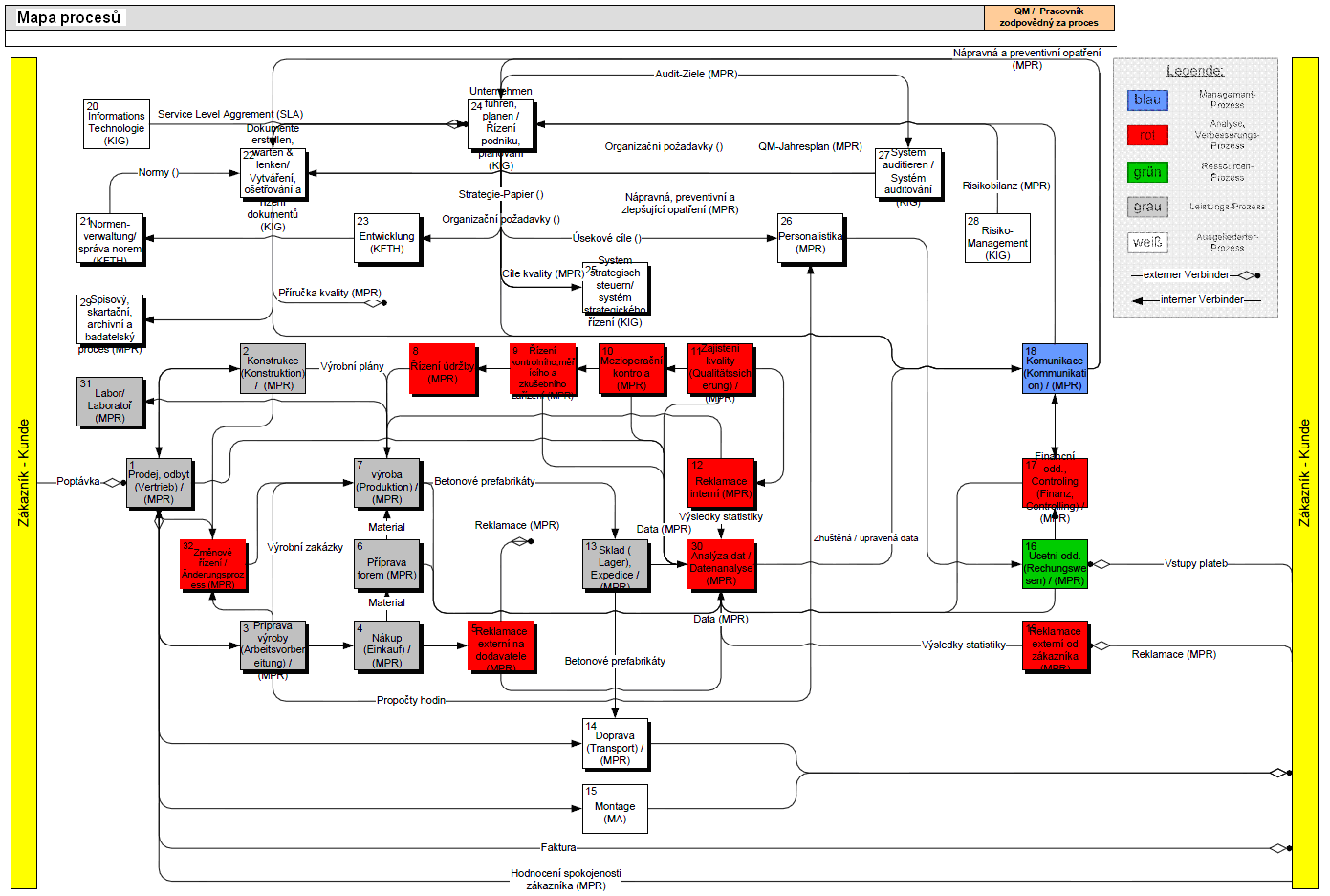This screenshot has width=1330, height=896.
Task: Select red box 12 Reklamace interní
Action: (721, 482)
